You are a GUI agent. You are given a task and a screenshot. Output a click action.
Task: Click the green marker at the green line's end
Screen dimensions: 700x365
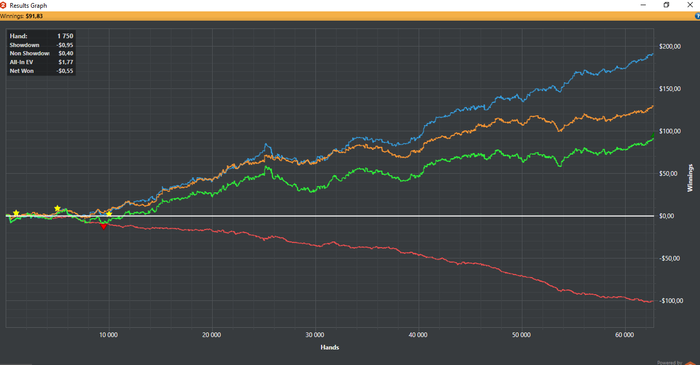click(x=654, y=135)
